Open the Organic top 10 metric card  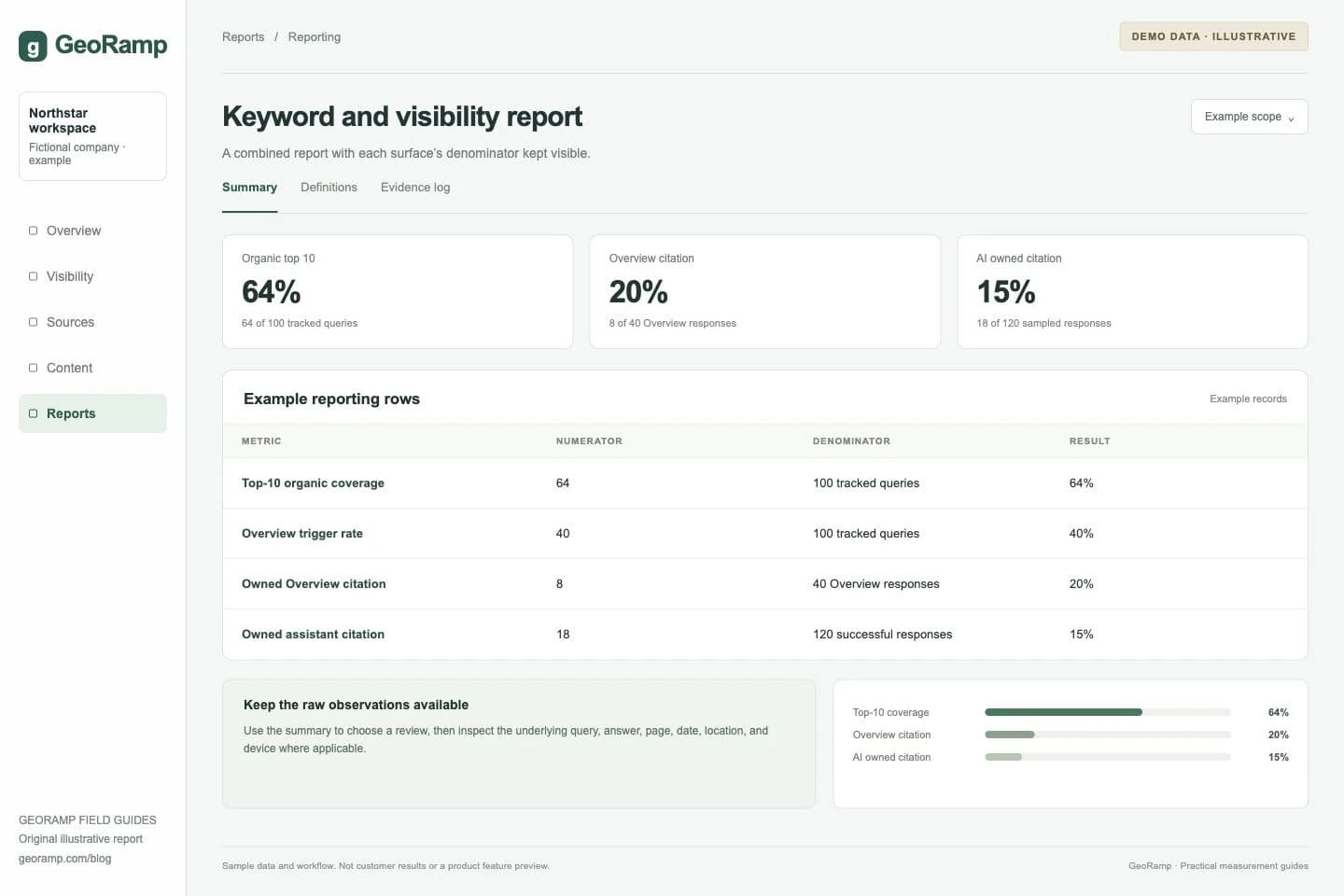click(x=398, y=291)
